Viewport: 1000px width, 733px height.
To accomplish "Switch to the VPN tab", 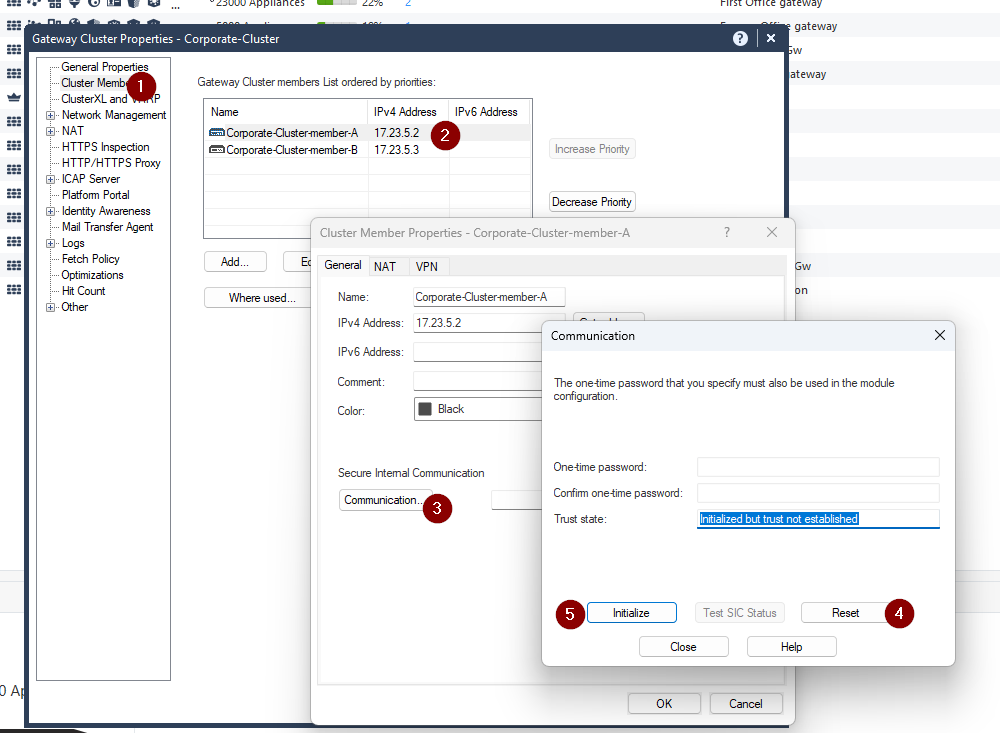I will [427, 266].
